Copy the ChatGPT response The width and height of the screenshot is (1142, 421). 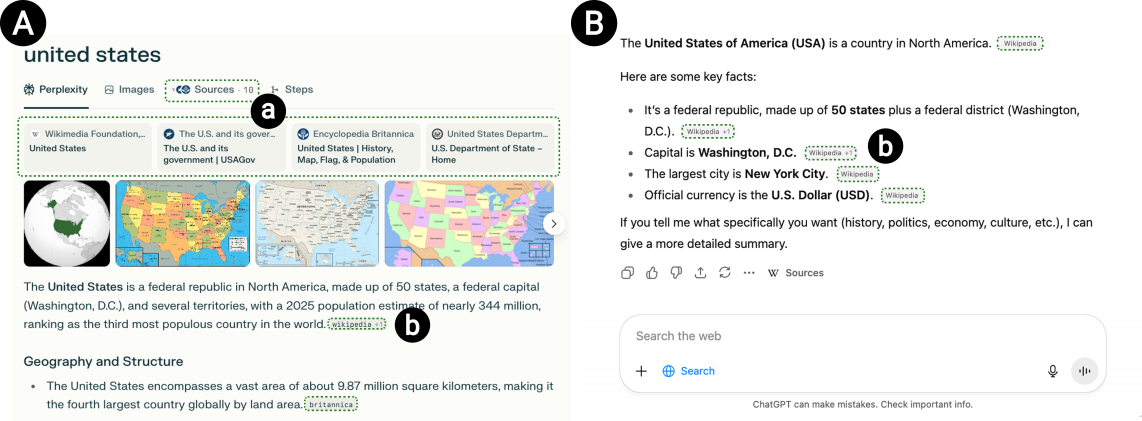[x=628, y=273]
